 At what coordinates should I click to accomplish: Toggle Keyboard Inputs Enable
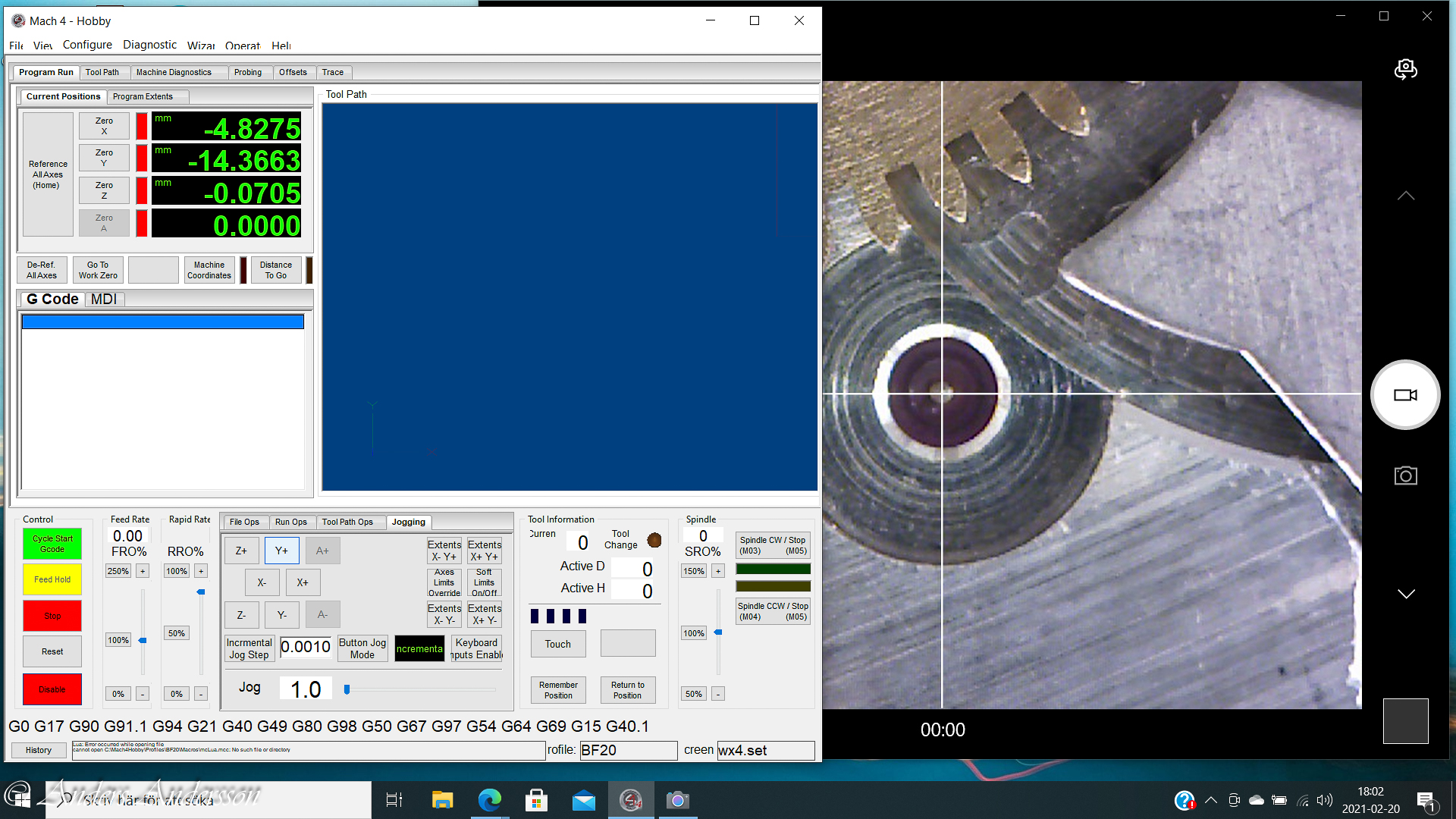[476, 648]
